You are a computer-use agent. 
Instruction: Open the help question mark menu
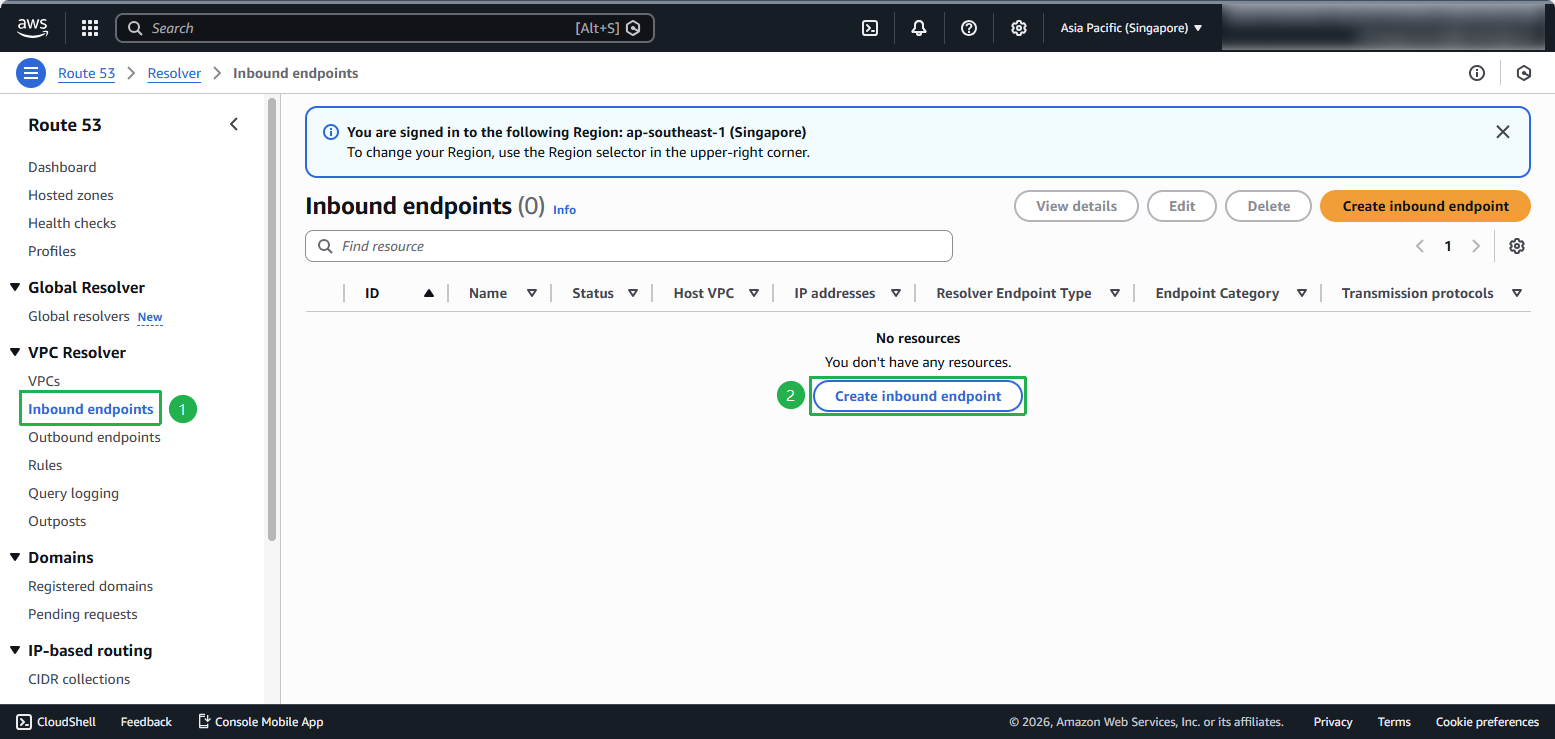969,28
